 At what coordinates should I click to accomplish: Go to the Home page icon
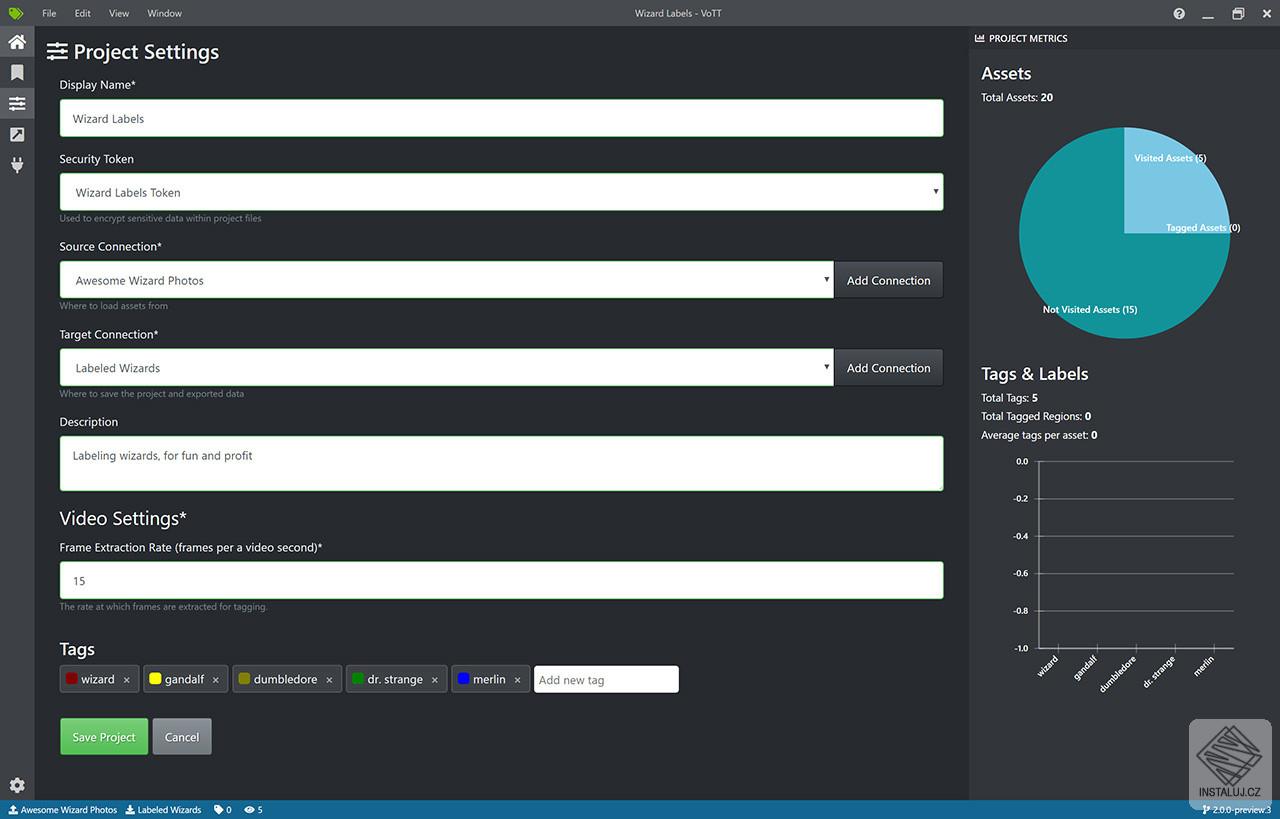17,42
